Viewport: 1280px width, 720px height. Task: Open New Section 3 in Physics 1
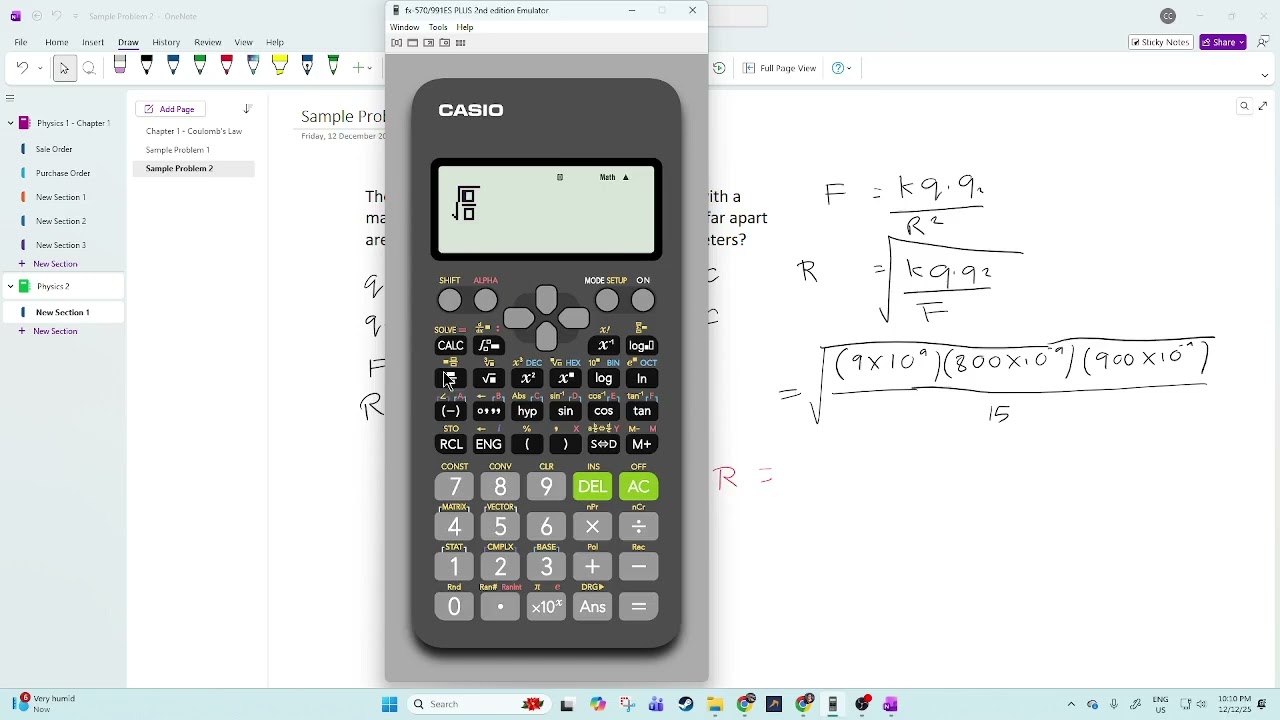[61, 245]
